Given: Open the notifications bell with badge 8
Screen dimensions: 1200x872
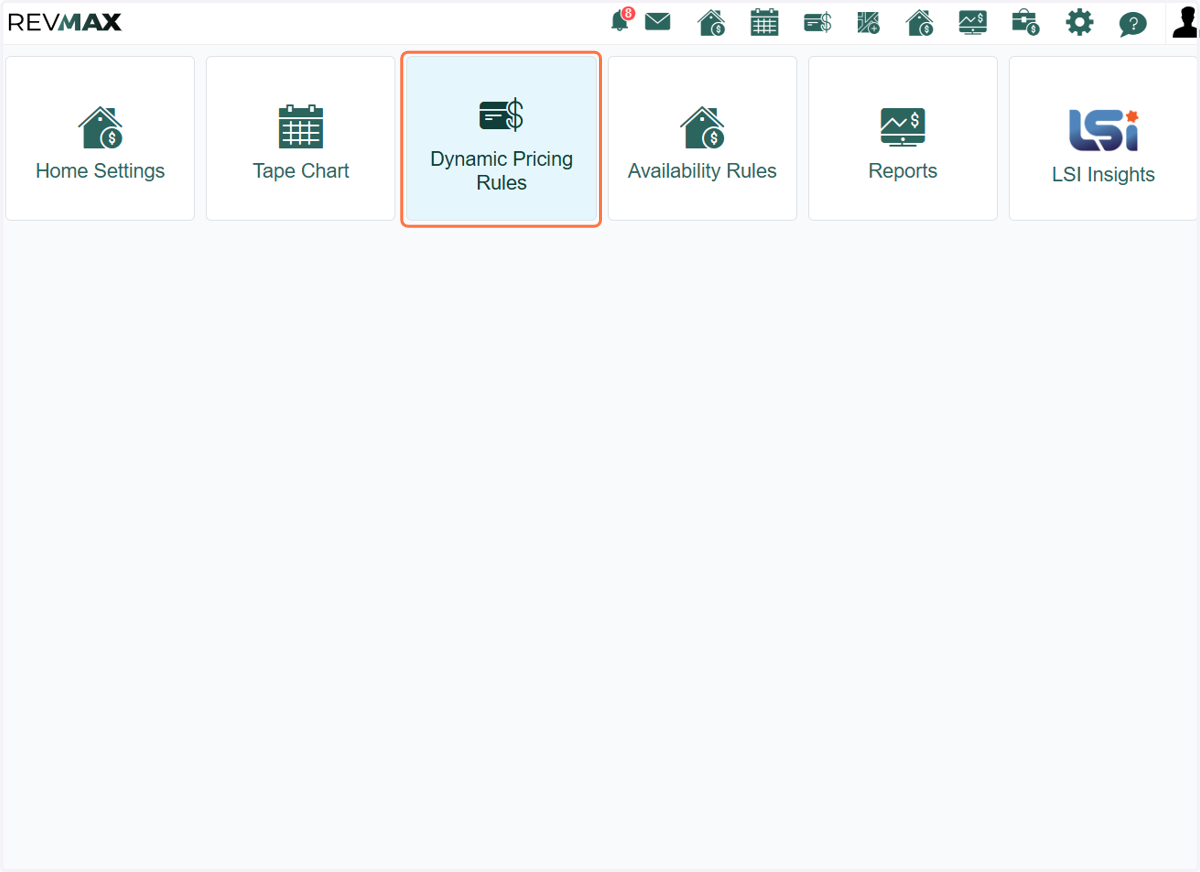Looking at the screenshot, I should [621, 21].
